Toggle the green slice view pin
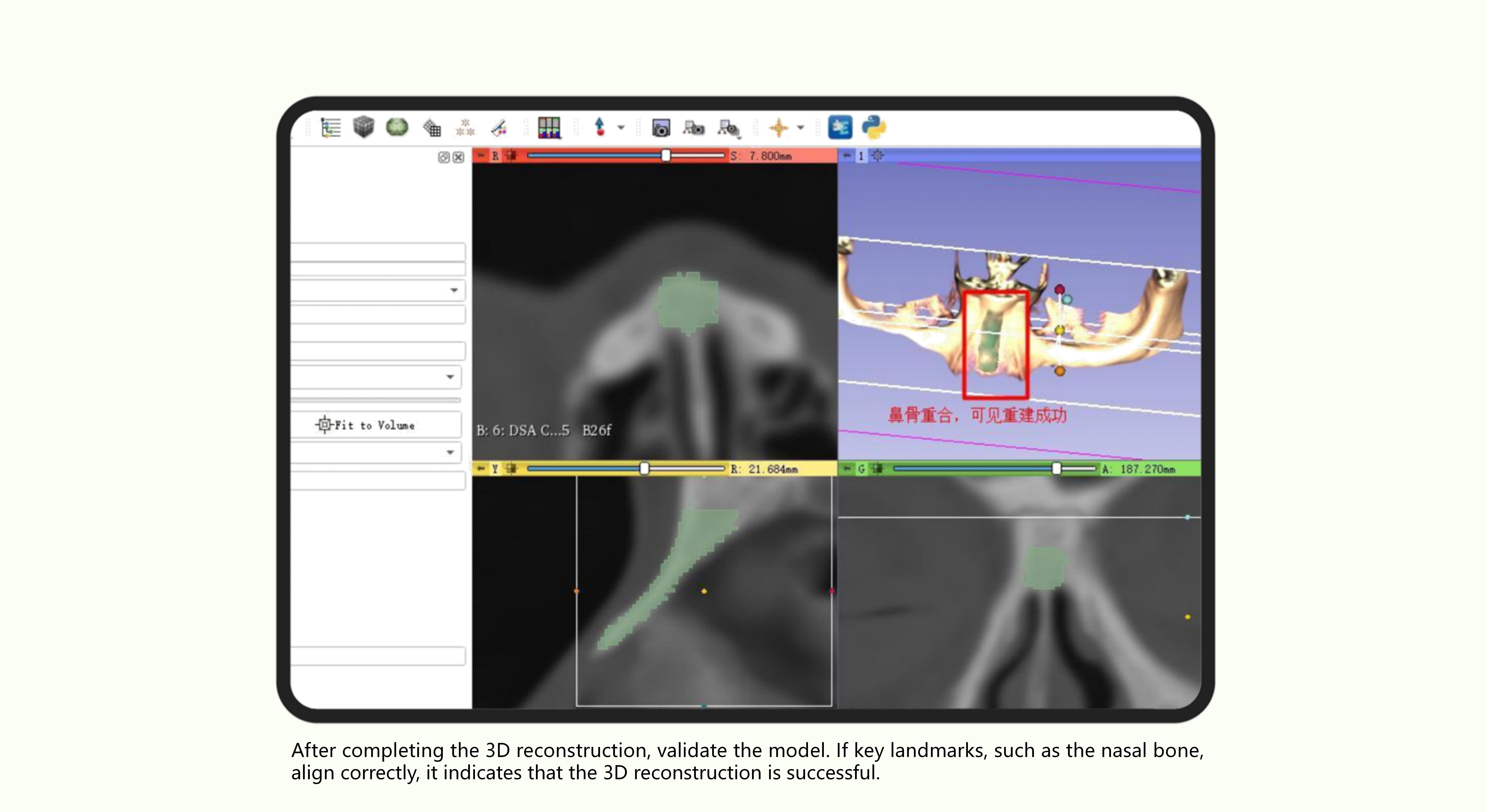The image size is (1487, 812). click(x=847, y=469)
